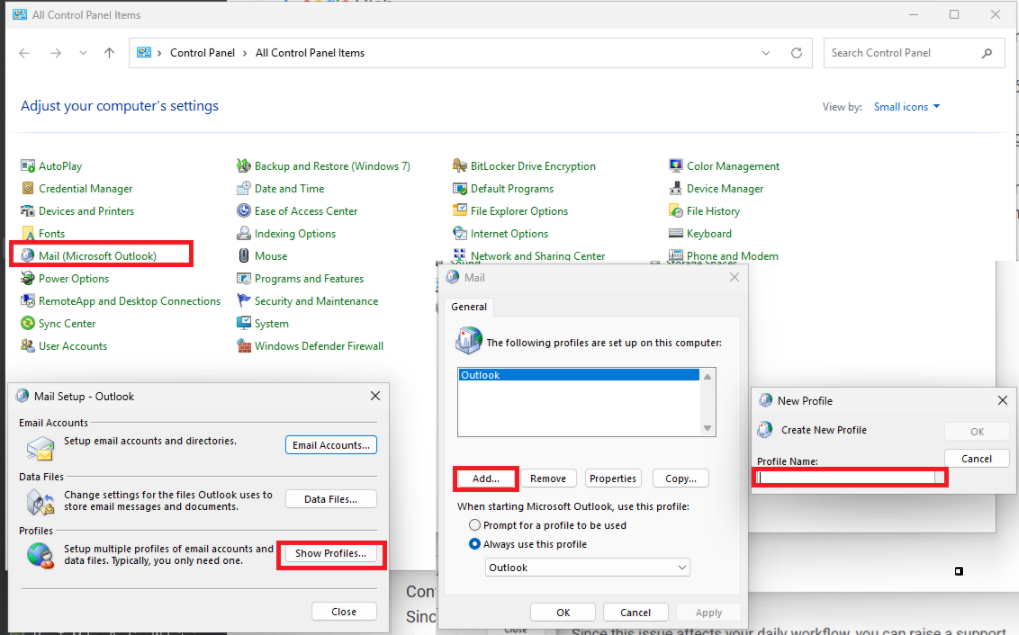Open the Default Programs icon
Viewport: 1019px width, 635px height.
459,188
